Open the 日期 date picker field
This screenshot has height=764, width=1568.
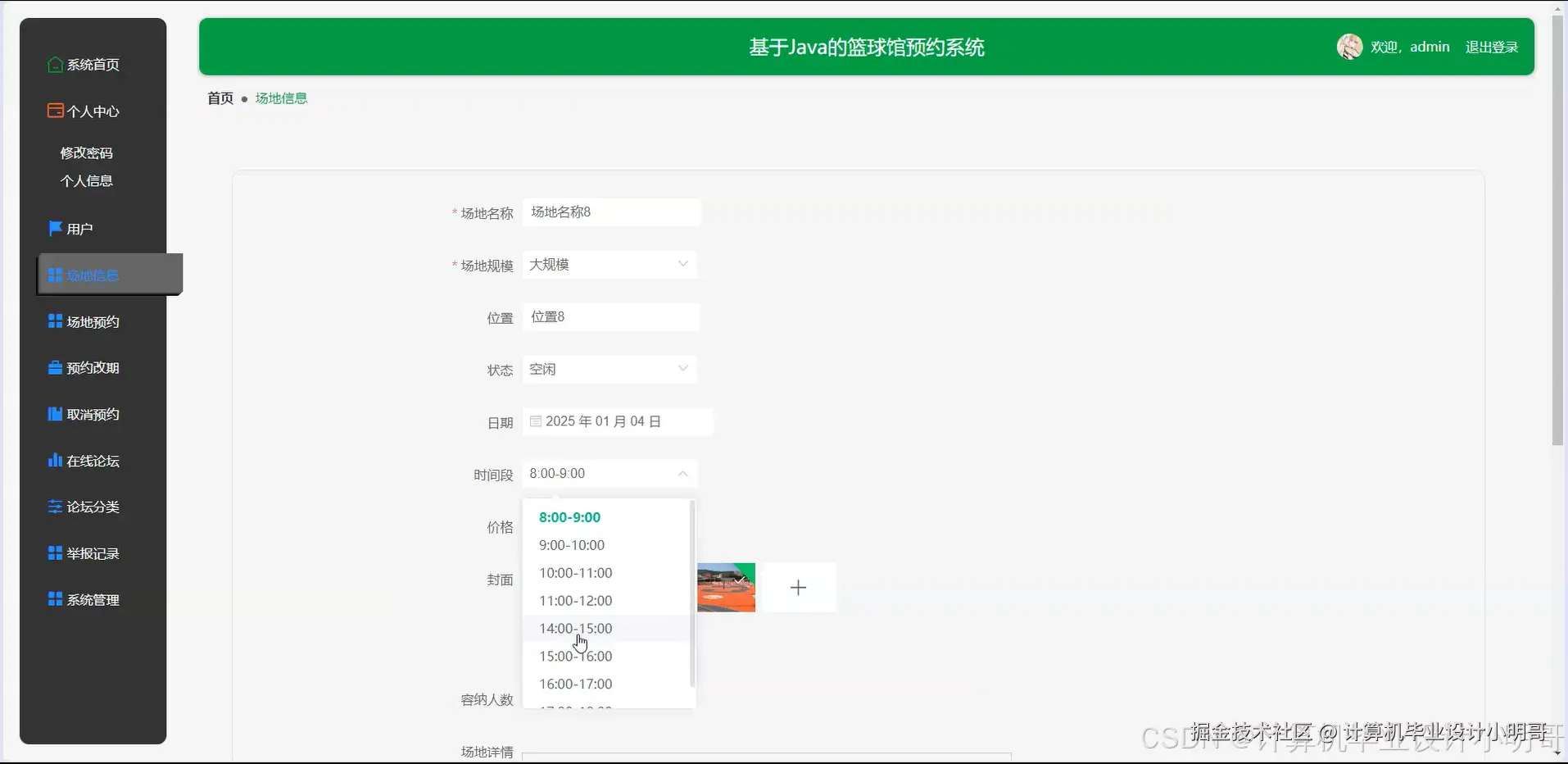click(x=619, y=421)
